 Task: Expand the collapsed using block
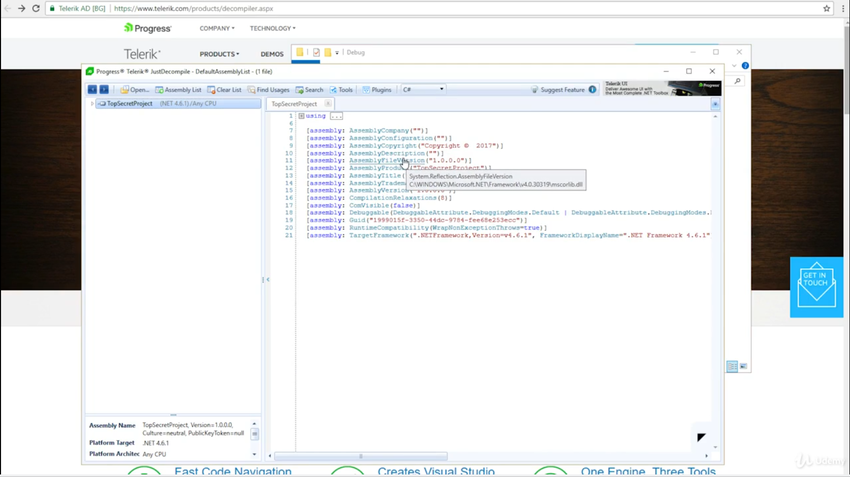coord(301,116)
